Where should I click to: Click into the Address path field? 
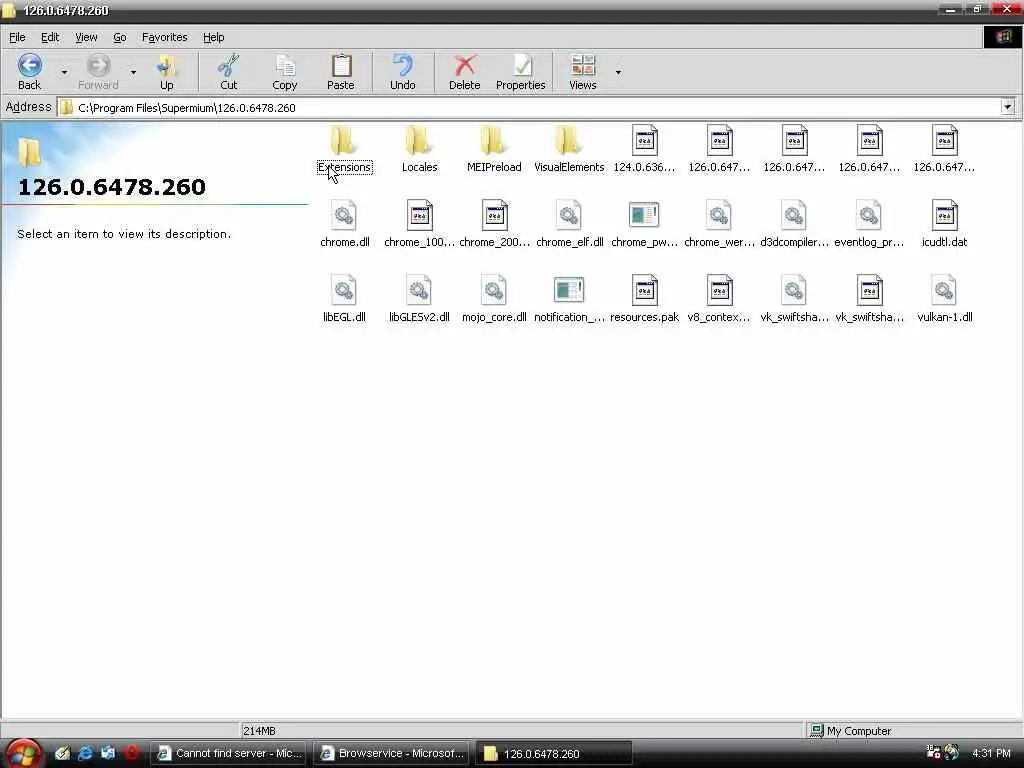click(x=529, y=107)
